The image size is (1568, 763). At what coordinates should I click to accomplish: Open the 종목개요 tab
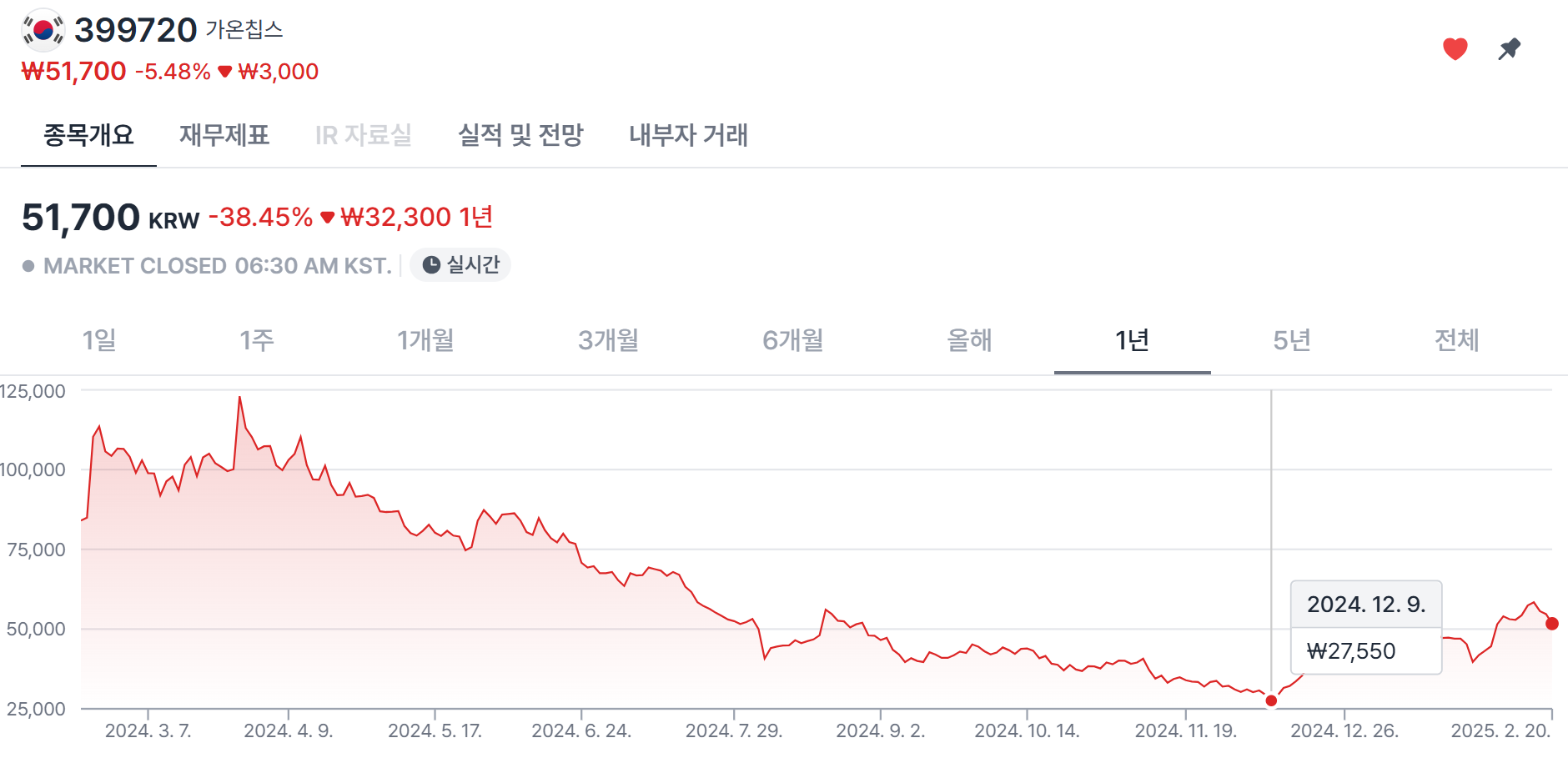[x=88, y=135]
